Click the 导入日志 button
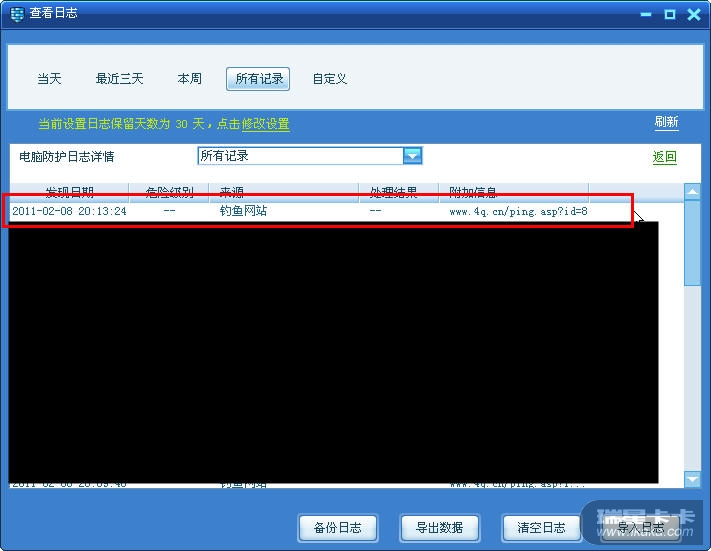Viewport: 711px width, 551px height. pos(640,528)
